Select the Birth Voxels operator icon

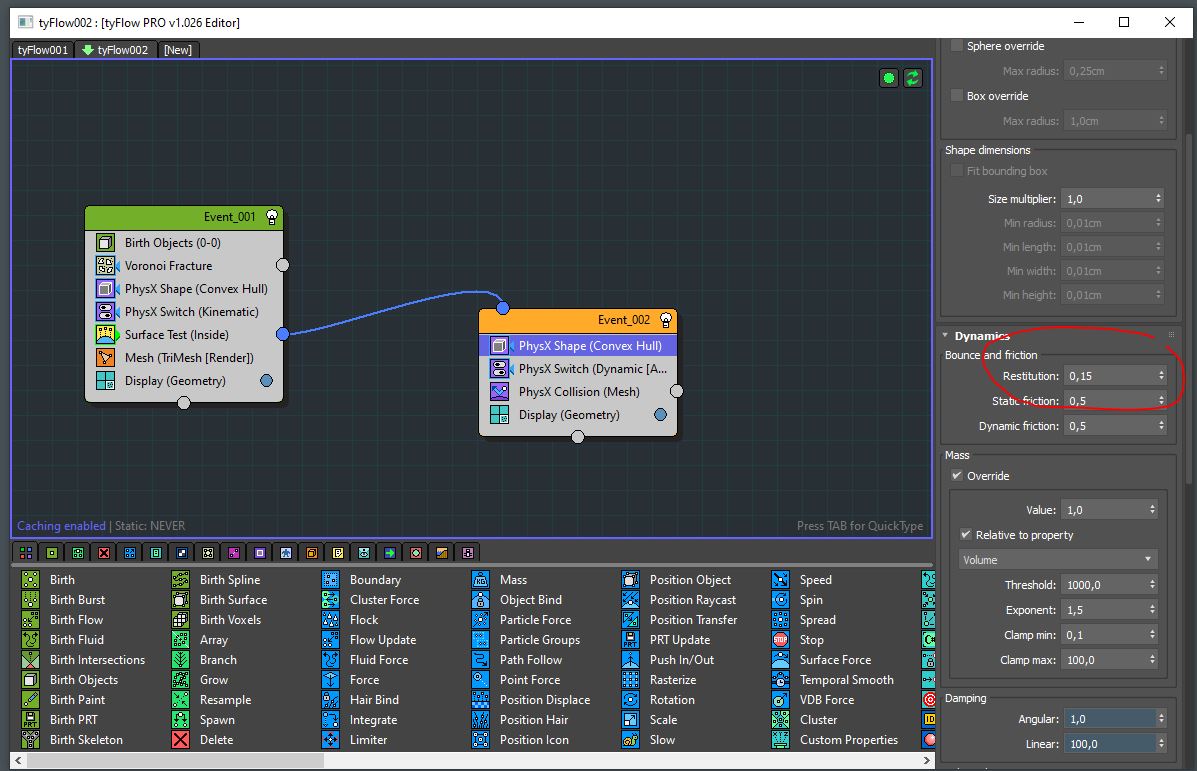(x=180, y=619)
